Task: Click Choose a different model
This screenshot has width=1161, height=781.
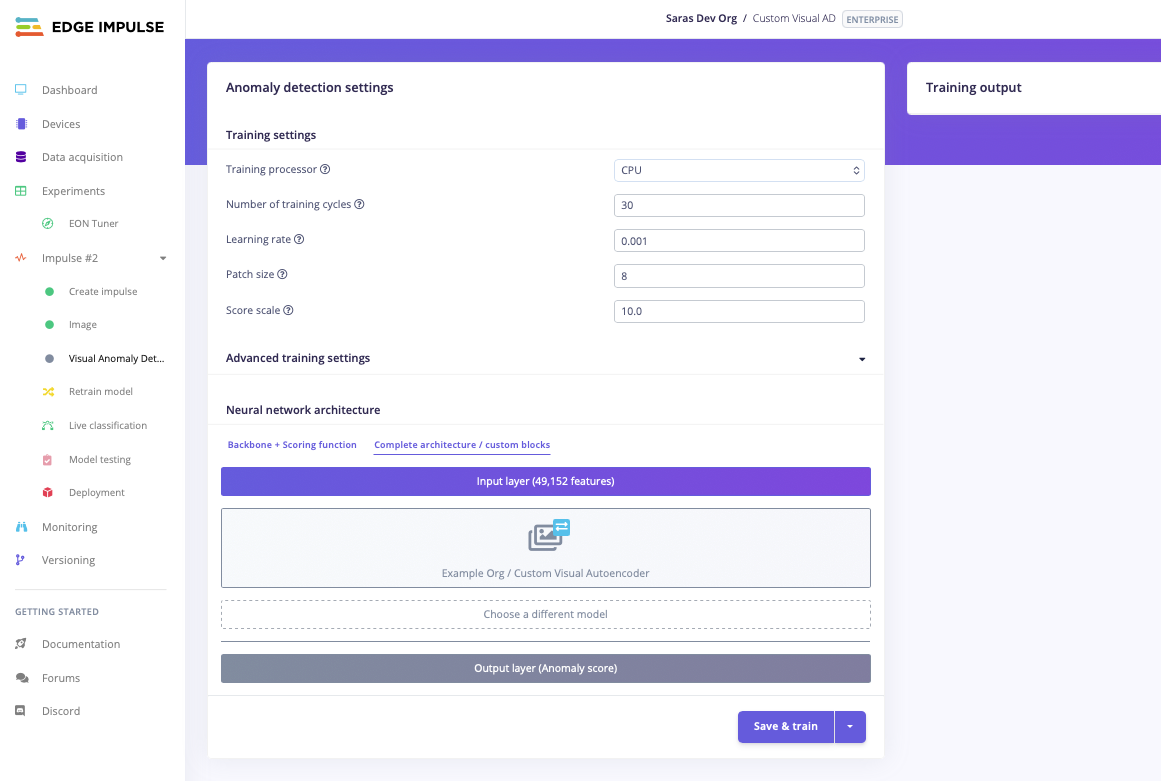Action: 546,614
